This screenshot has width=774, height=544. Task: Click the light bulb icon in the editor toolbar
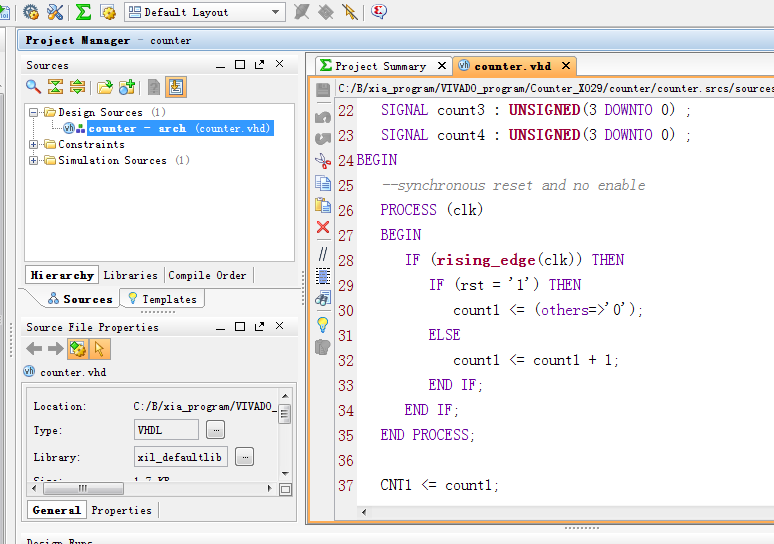323,325
